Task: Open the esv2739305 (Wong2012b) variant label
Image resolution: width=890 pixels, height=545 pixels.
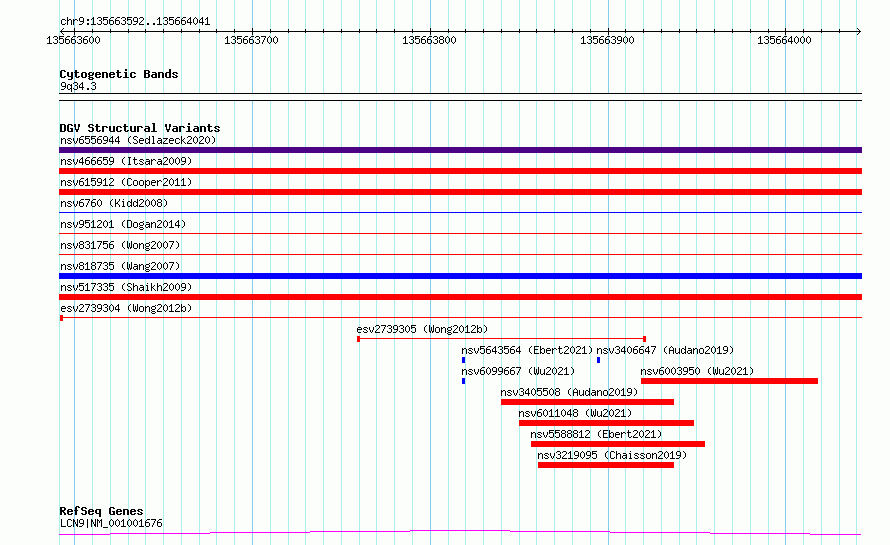Action: (x=422, y=329)
